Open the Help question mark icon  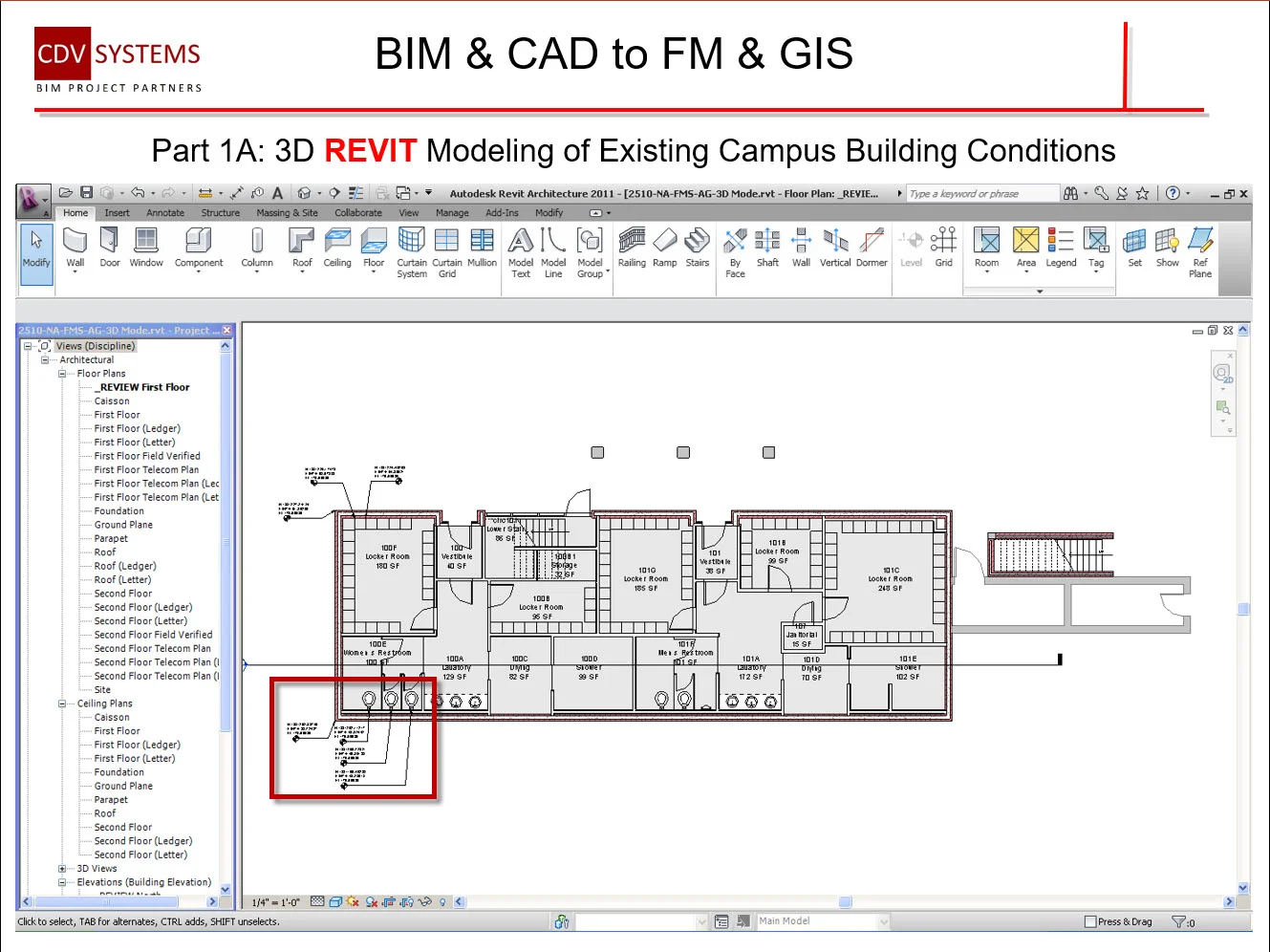click(1173, 193)
